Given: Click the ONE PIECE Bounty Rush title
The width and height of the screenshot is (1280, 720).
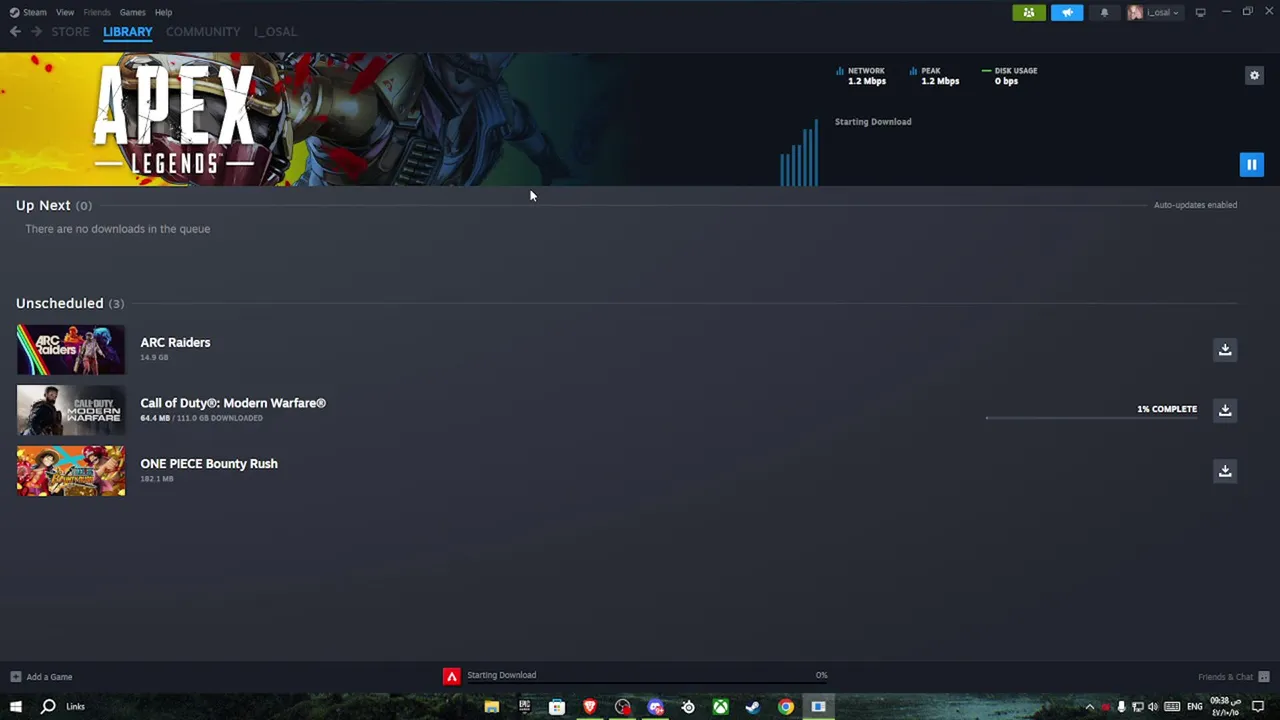Looking at the screenshot, I should 209,464.
